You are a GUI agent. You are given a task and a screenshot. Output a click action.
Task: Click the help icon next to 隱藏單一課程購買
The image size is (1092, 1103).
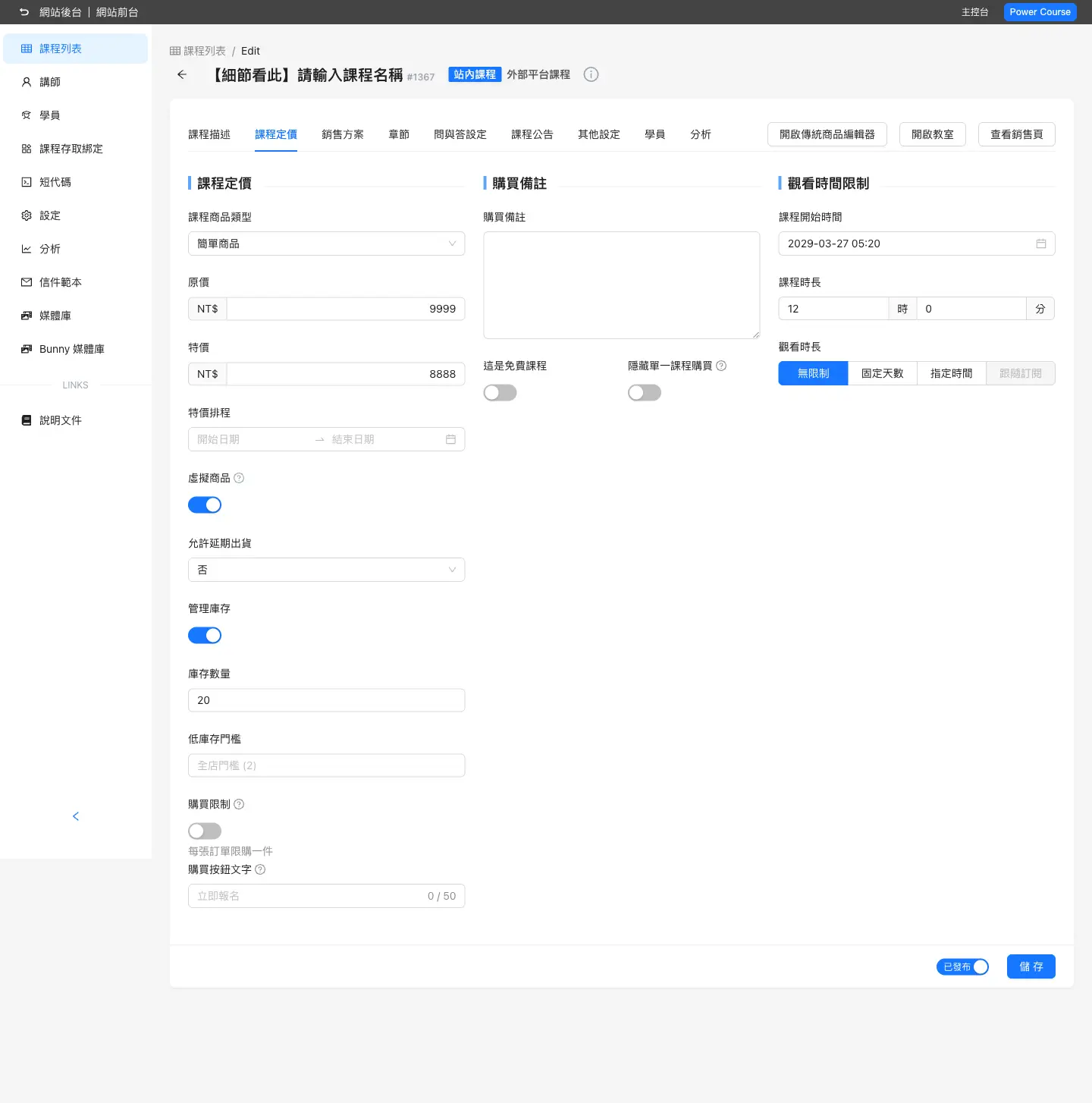(x=721, y=366)
